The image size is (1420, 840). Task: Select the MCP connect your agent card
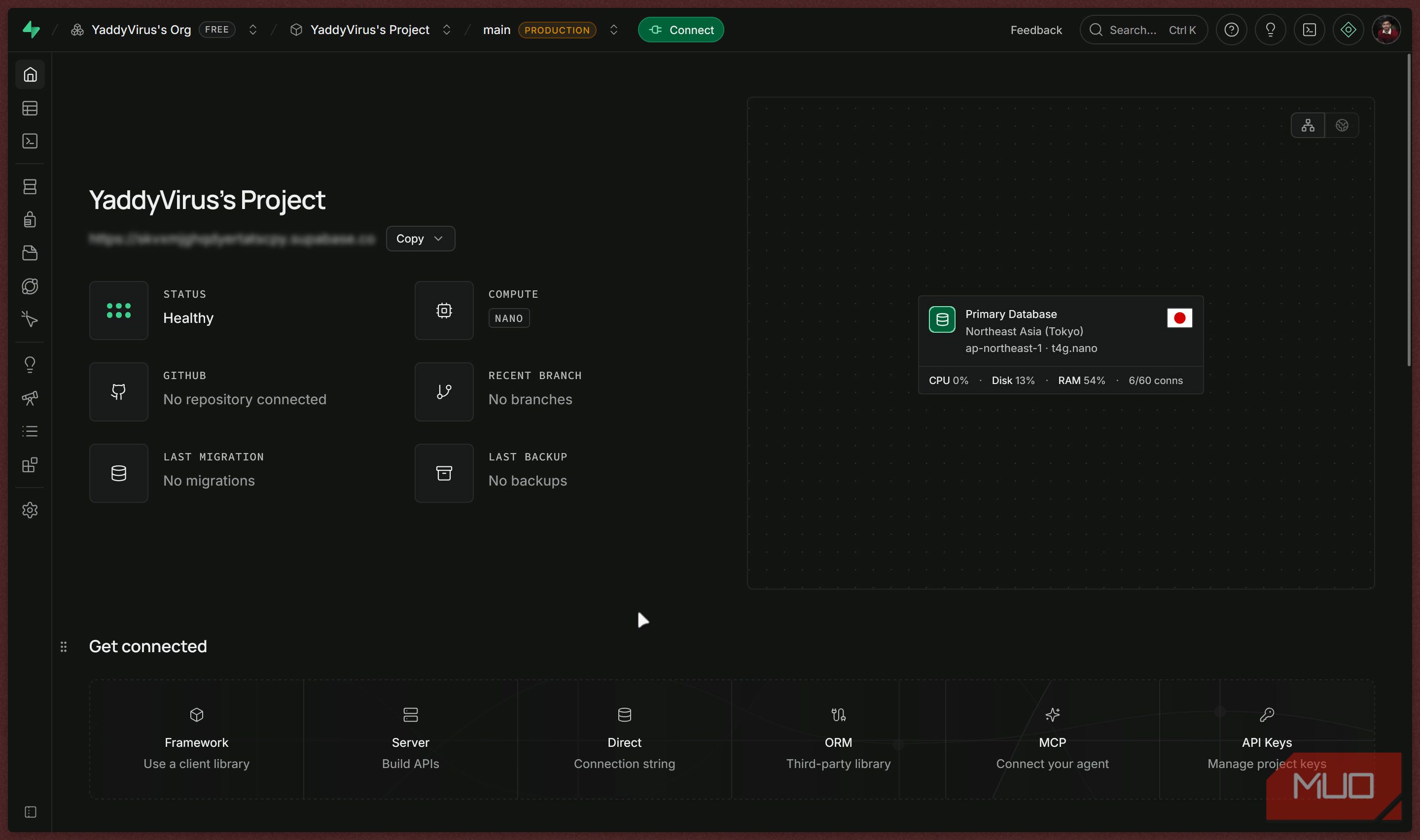click(1052, 739)
